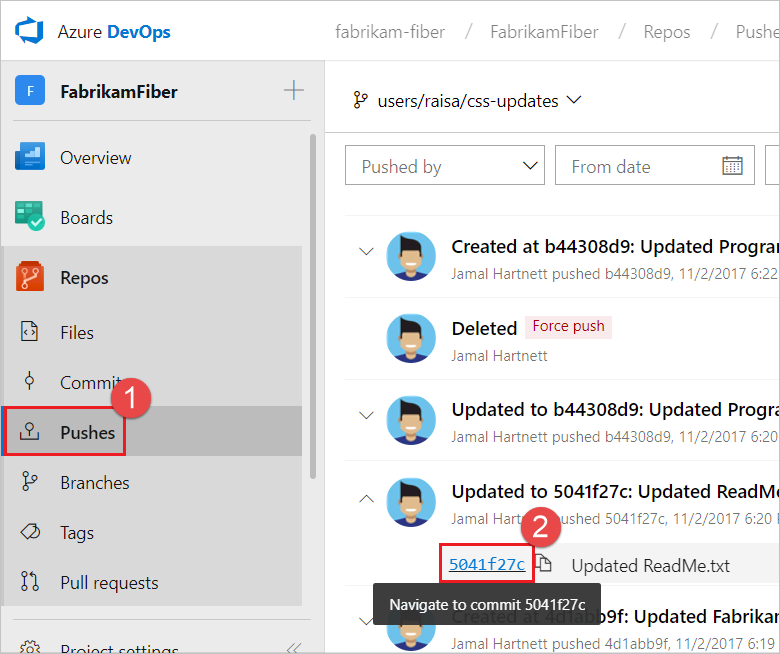The height and width of the screenshot is (654, 780).
Task: Open branch selector users/raisa/css-updates
Action: pos(467,100)
